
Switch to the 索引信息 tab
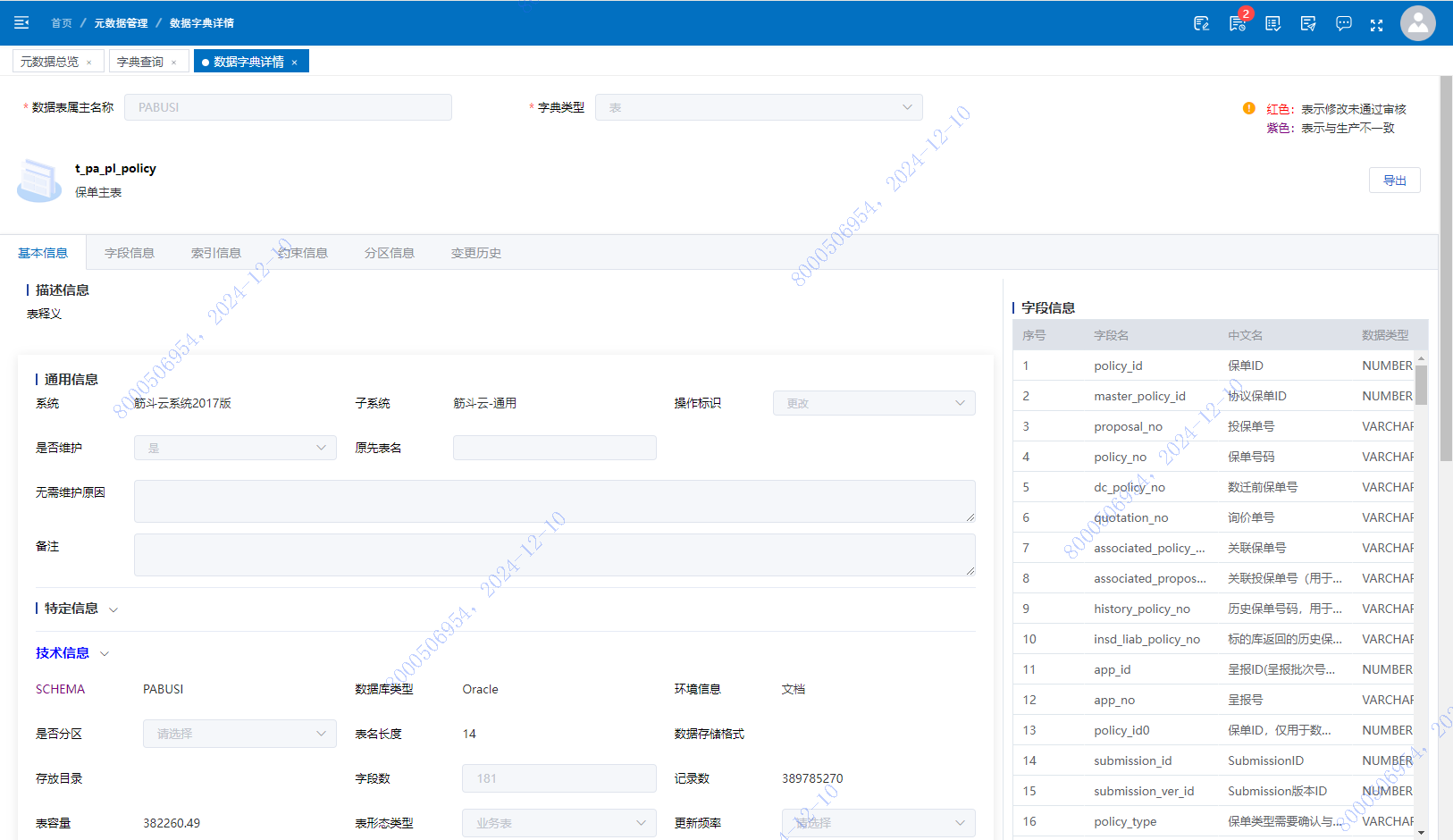pyautogui.click(x=216, y=253)
